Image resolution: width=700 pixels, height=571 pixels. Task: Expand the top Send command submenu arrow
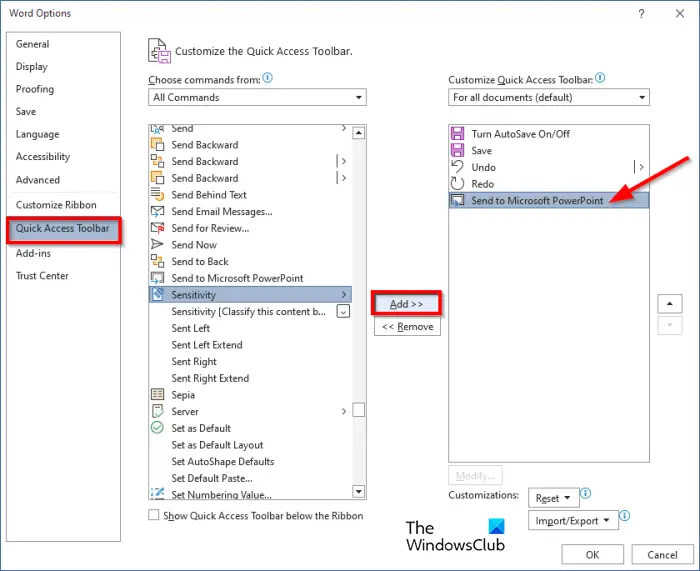pos(344,129)
